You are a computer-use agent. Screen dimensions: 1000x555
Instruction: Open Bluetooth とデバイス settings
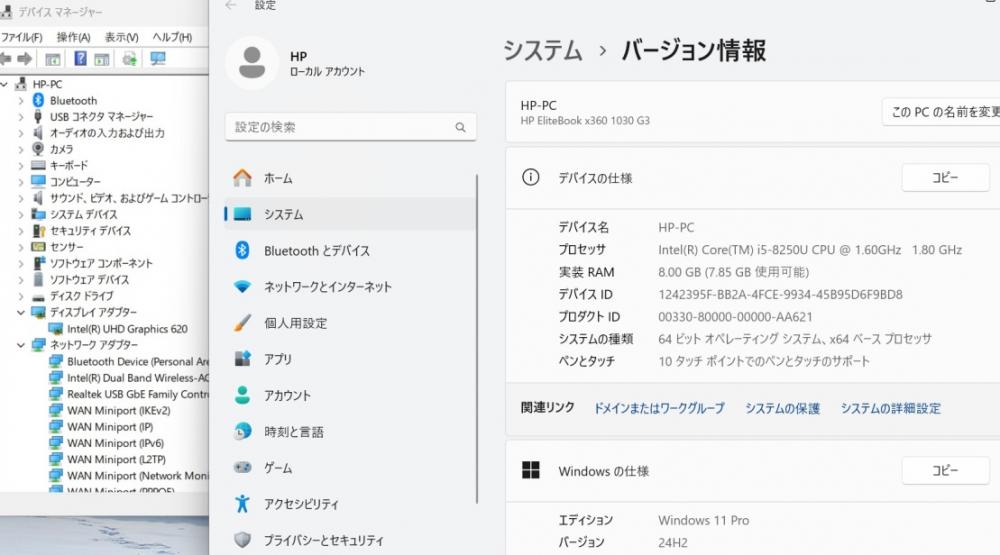pos(349,251)
